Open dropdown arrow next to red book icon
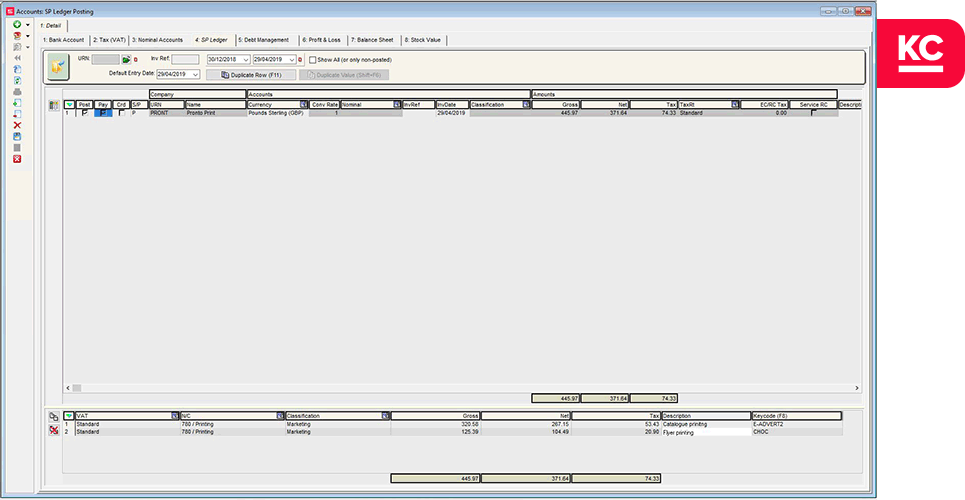Screen dimensions: 965x500 [28, 36]
